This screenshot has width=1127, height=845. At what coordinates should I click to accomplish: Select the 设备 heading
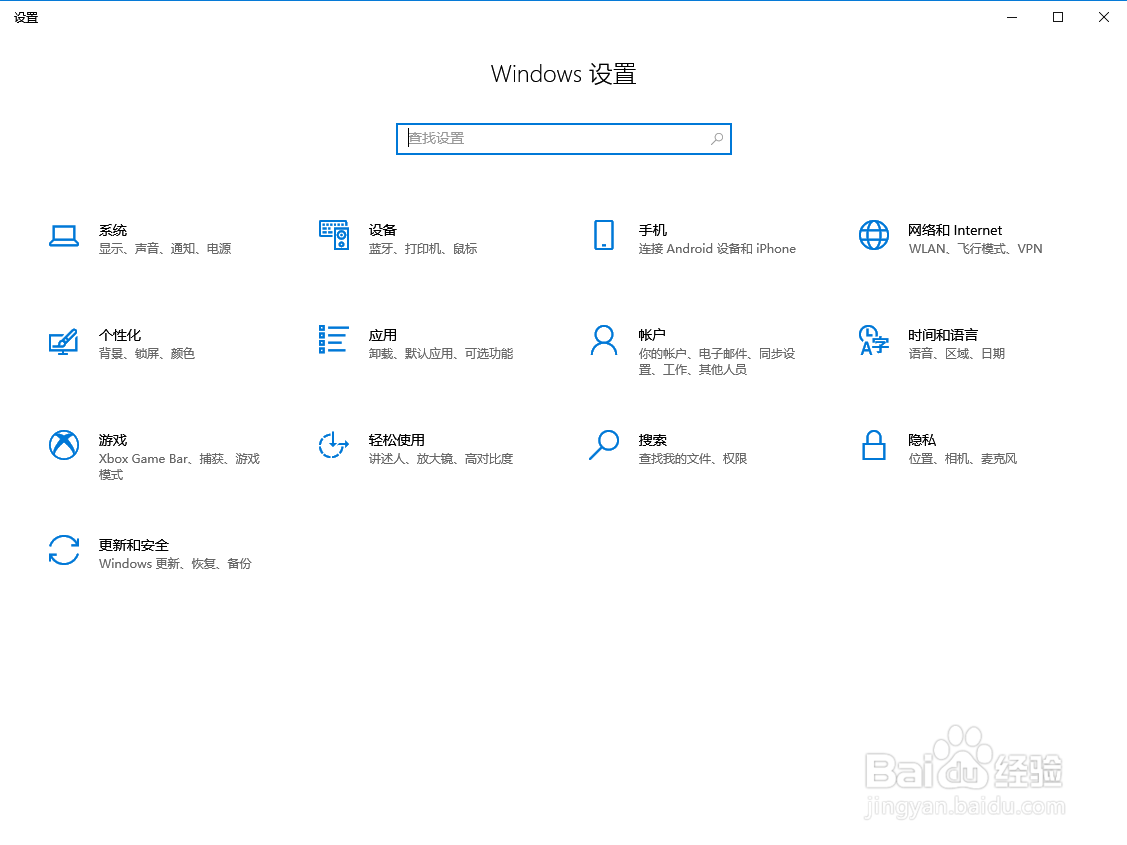pyautogui.click(x=382, y=230)
